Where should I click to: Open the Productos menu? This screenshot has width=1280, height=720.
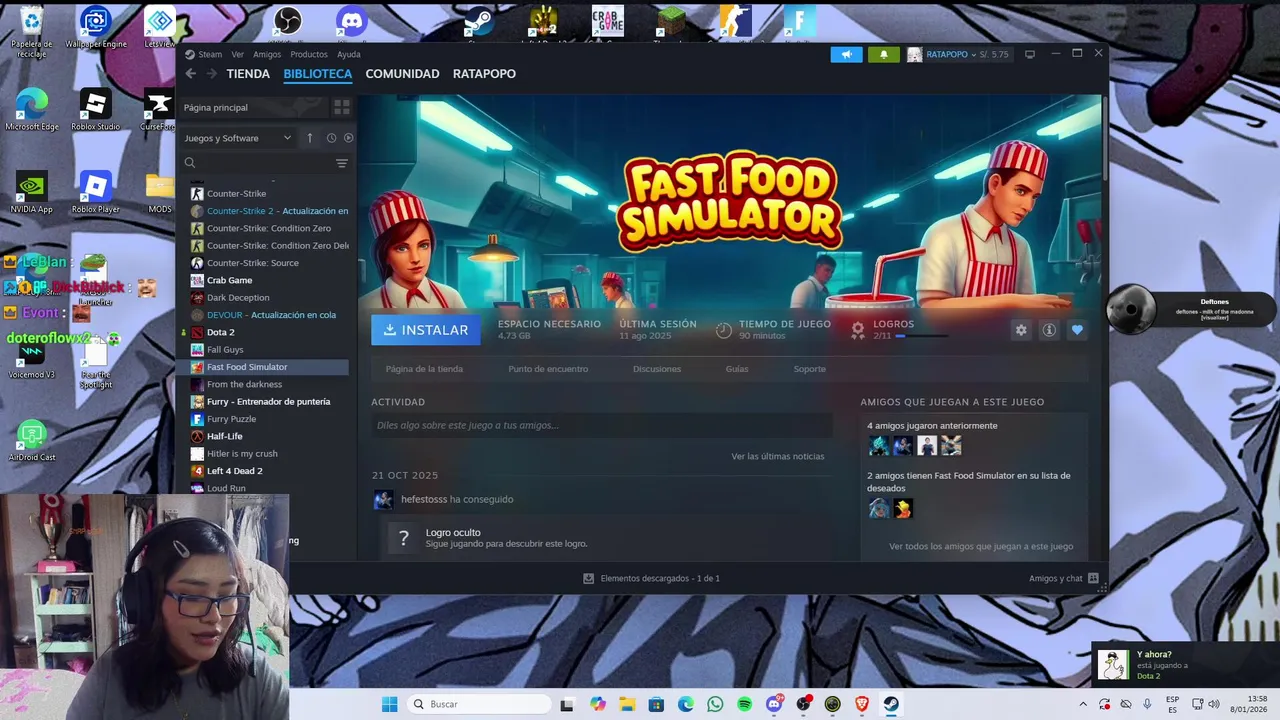[x=309, y=54]
